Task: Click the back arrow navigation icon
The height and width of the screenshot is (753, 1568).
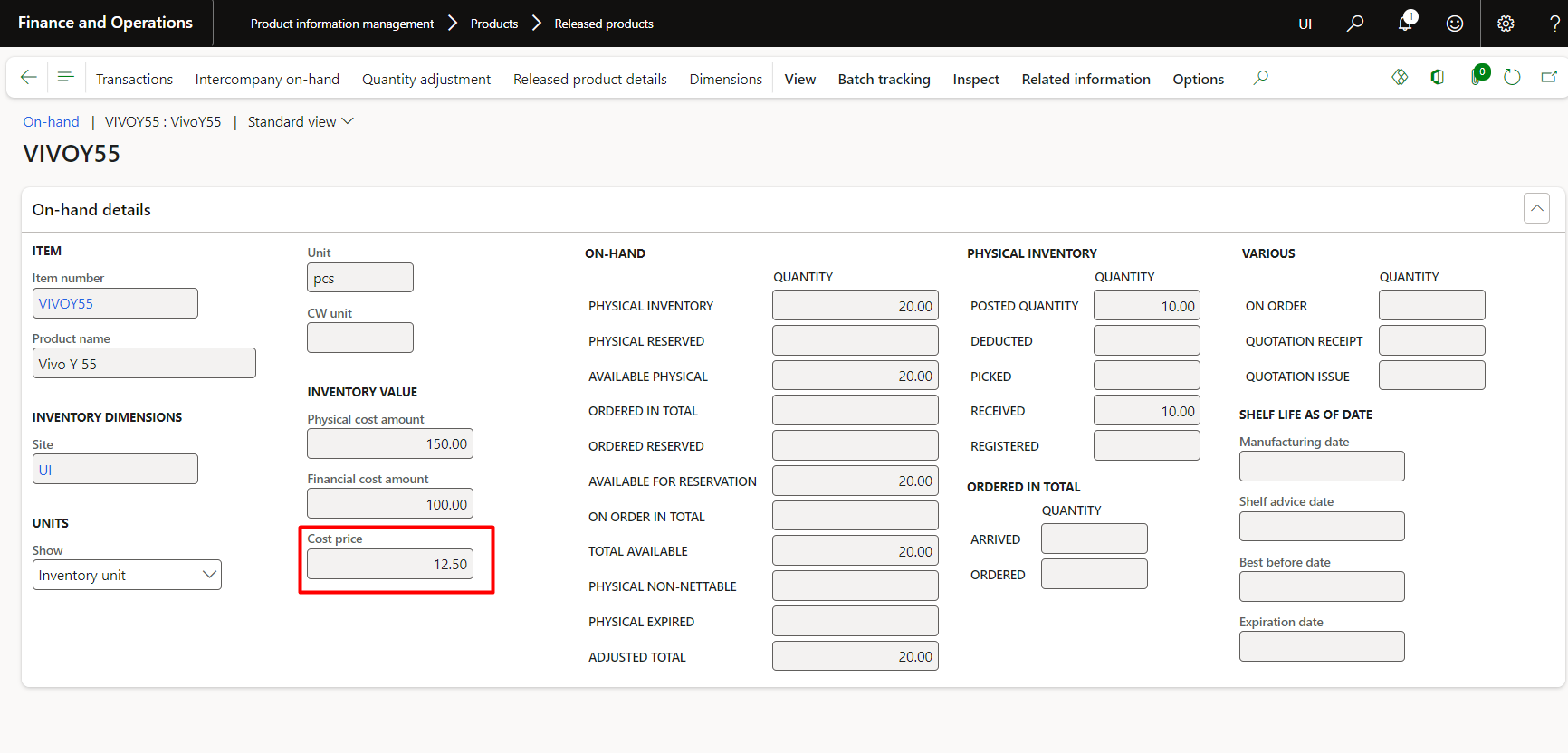Action: click(x=29, y=78)
